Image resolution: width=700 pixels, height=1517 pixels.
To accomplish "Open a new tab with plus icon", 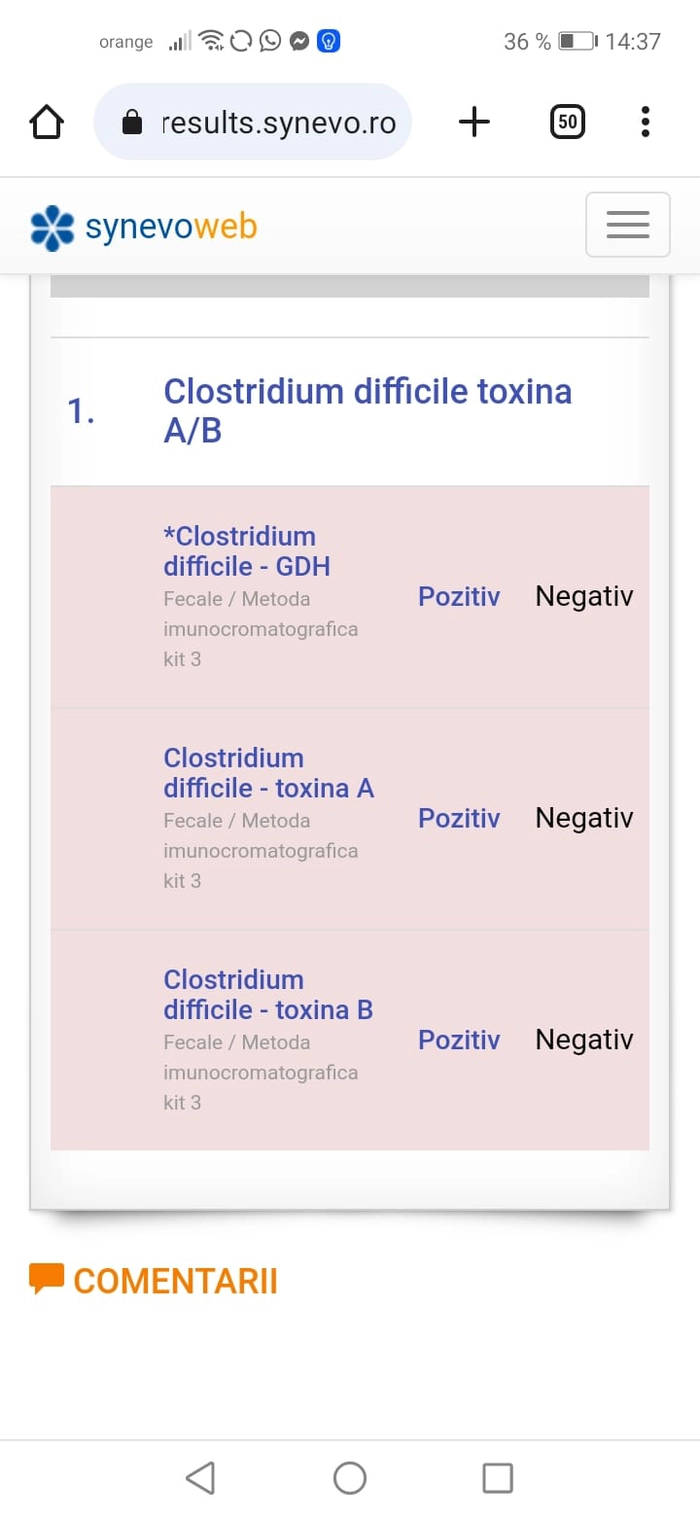I will pyautogui.click(x=474, y=122).
